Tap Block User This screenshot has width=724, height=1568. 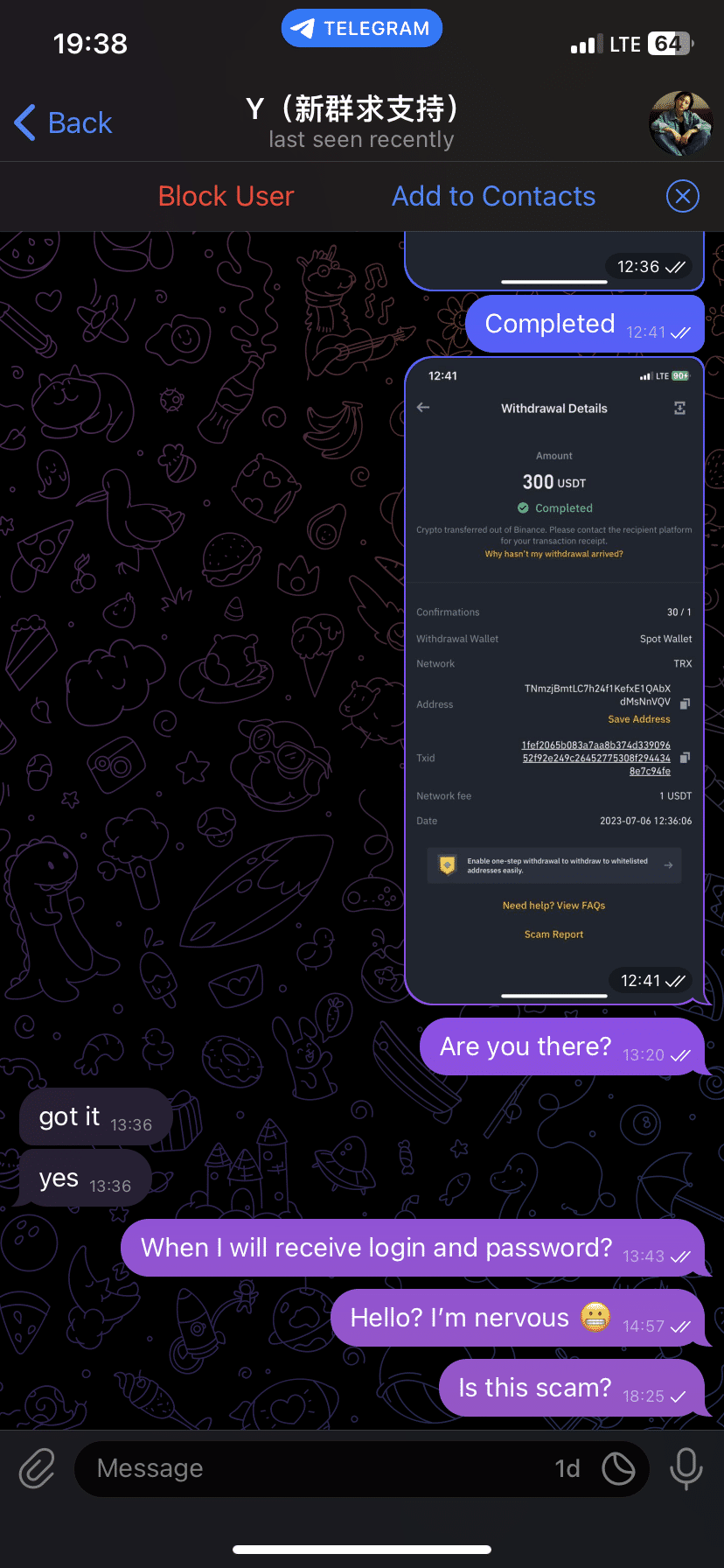[226, 196]
